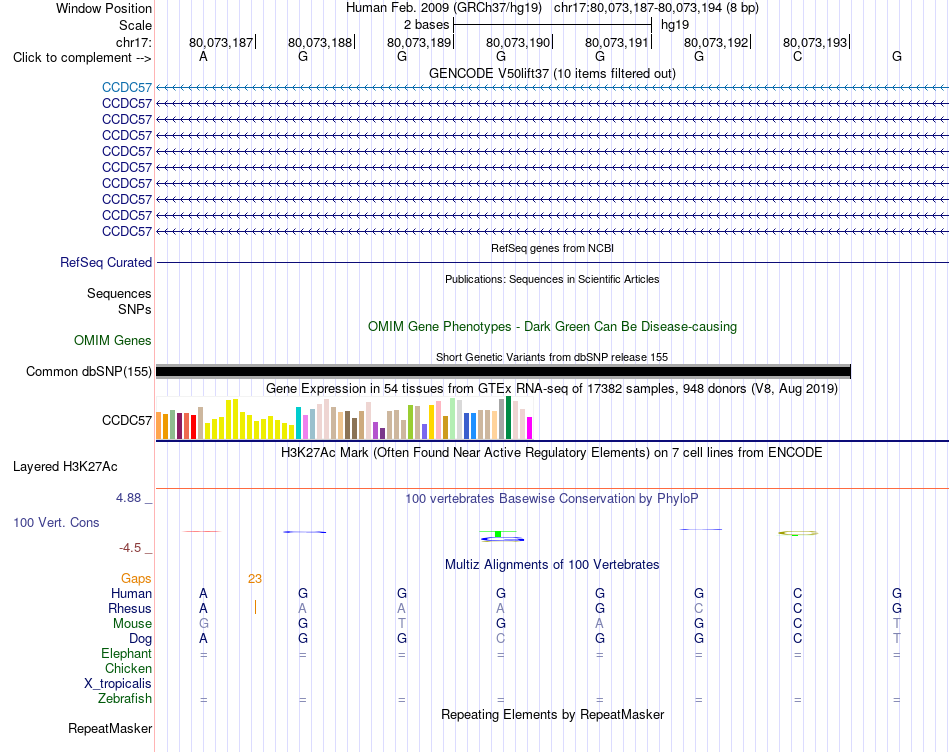
Task: Click the orange Gaps label
Action: (136, 579)
